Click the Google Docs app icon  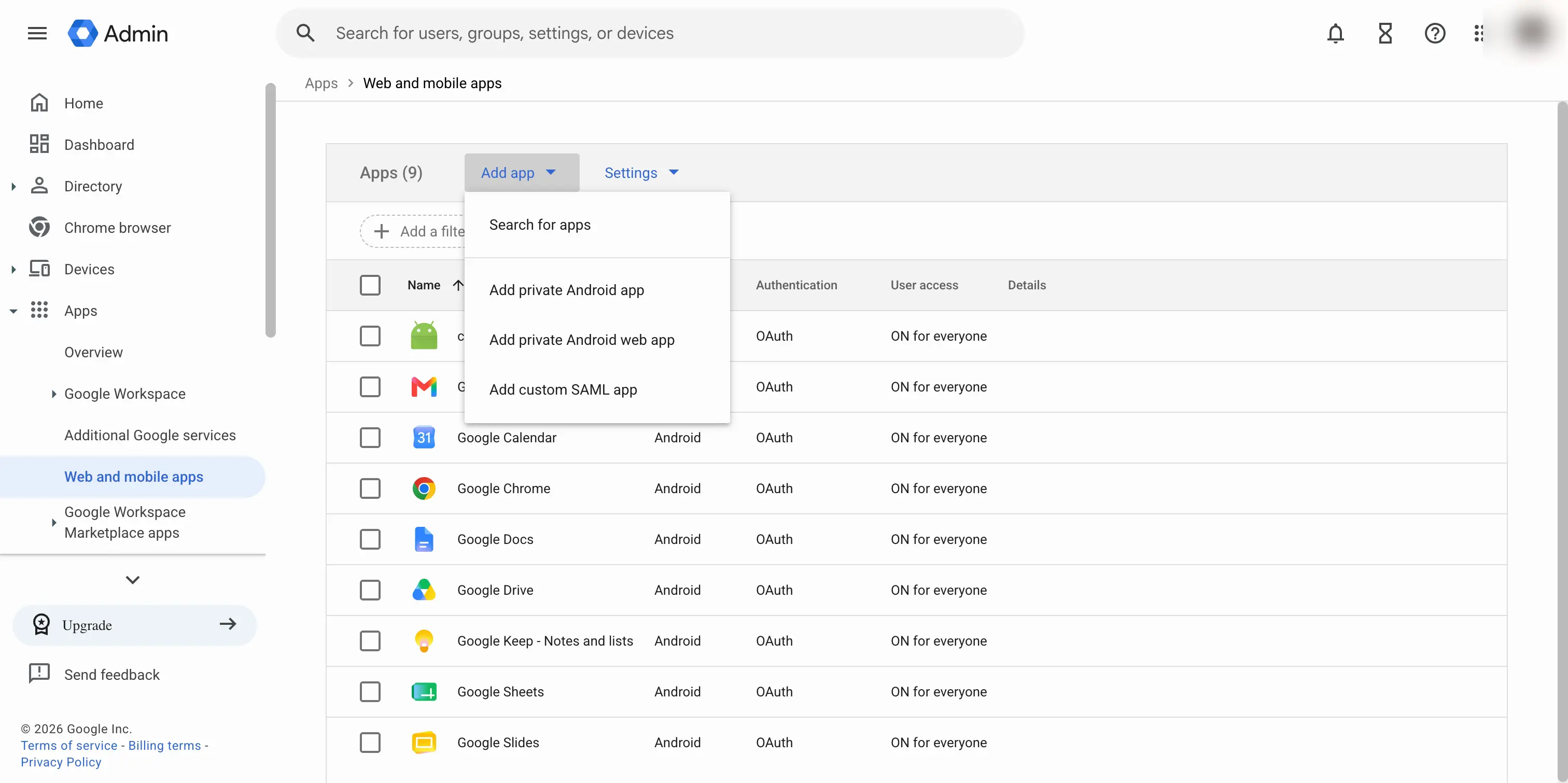coord(424,539)
